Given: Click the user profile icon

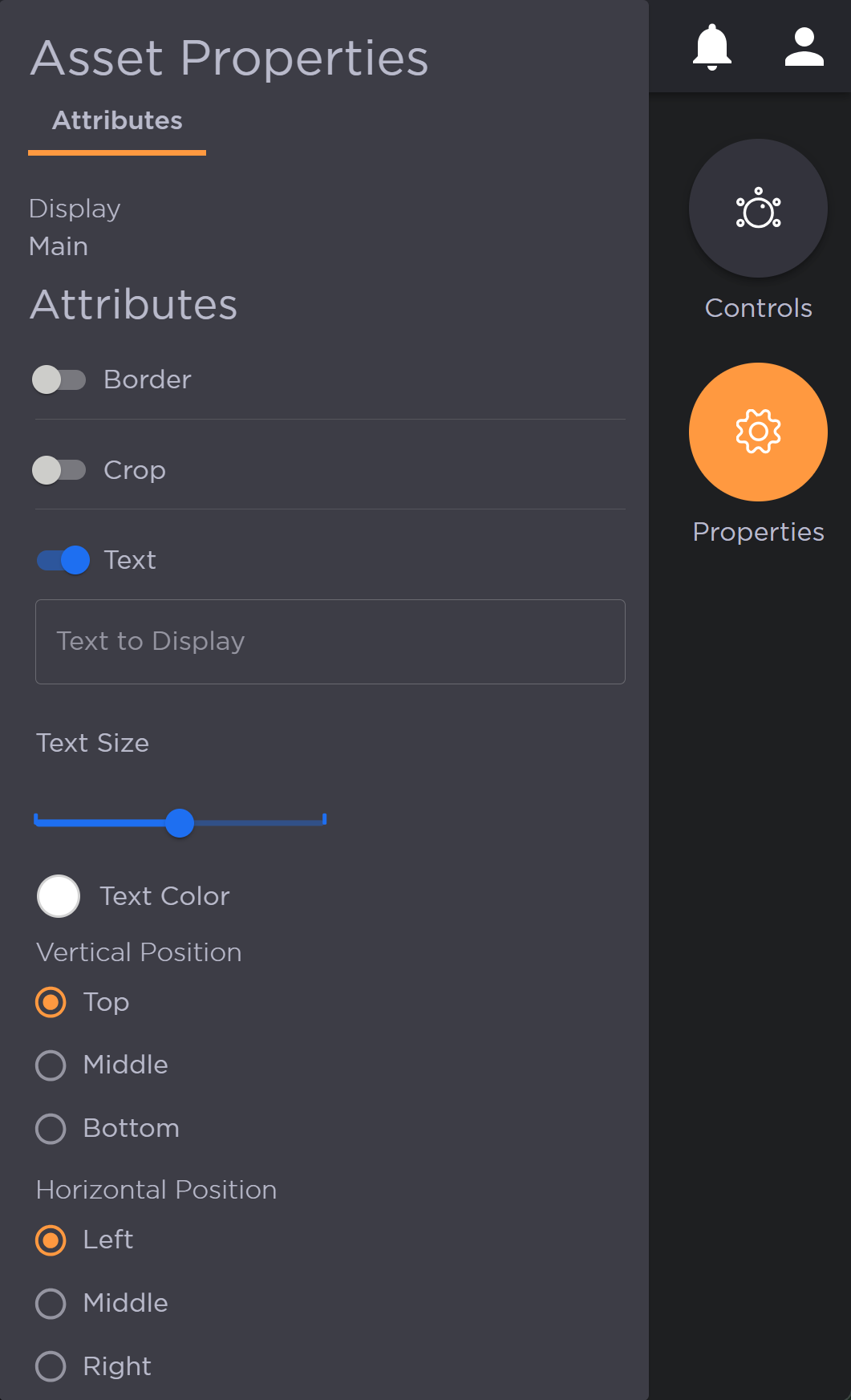Looking at the screenshot, I should [804, 46].
